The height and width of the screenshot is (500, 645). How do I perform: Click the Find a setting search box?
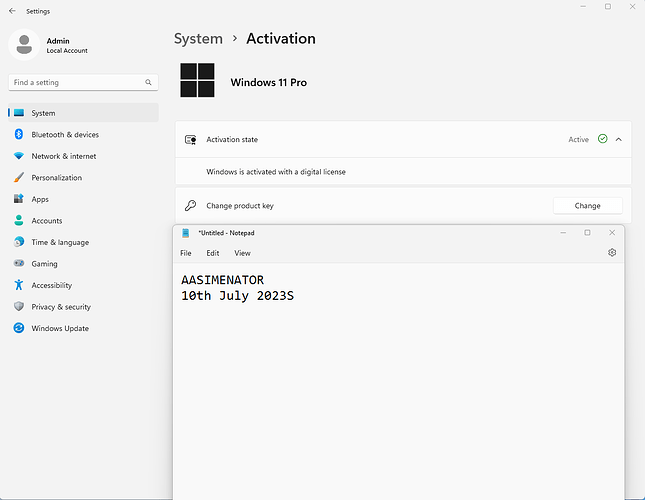(x=84, y=82)
